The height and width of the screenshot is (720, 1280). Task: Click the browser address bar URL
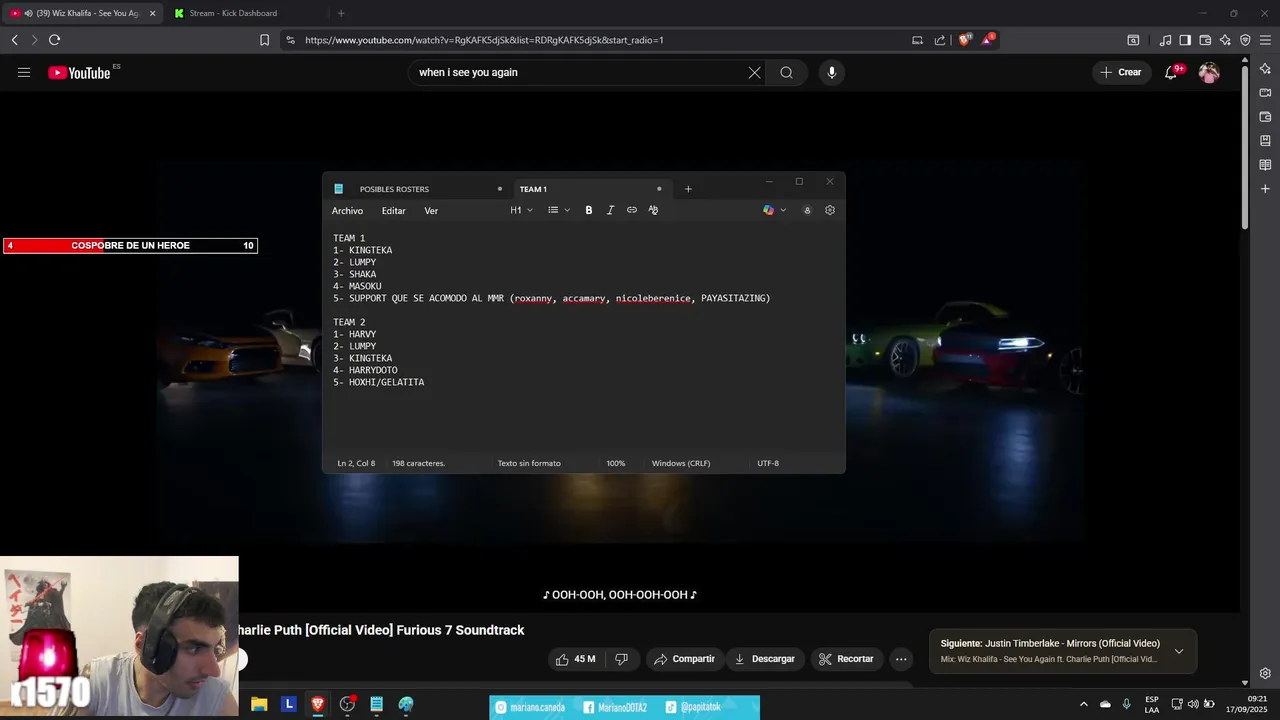tap(484, 40)
